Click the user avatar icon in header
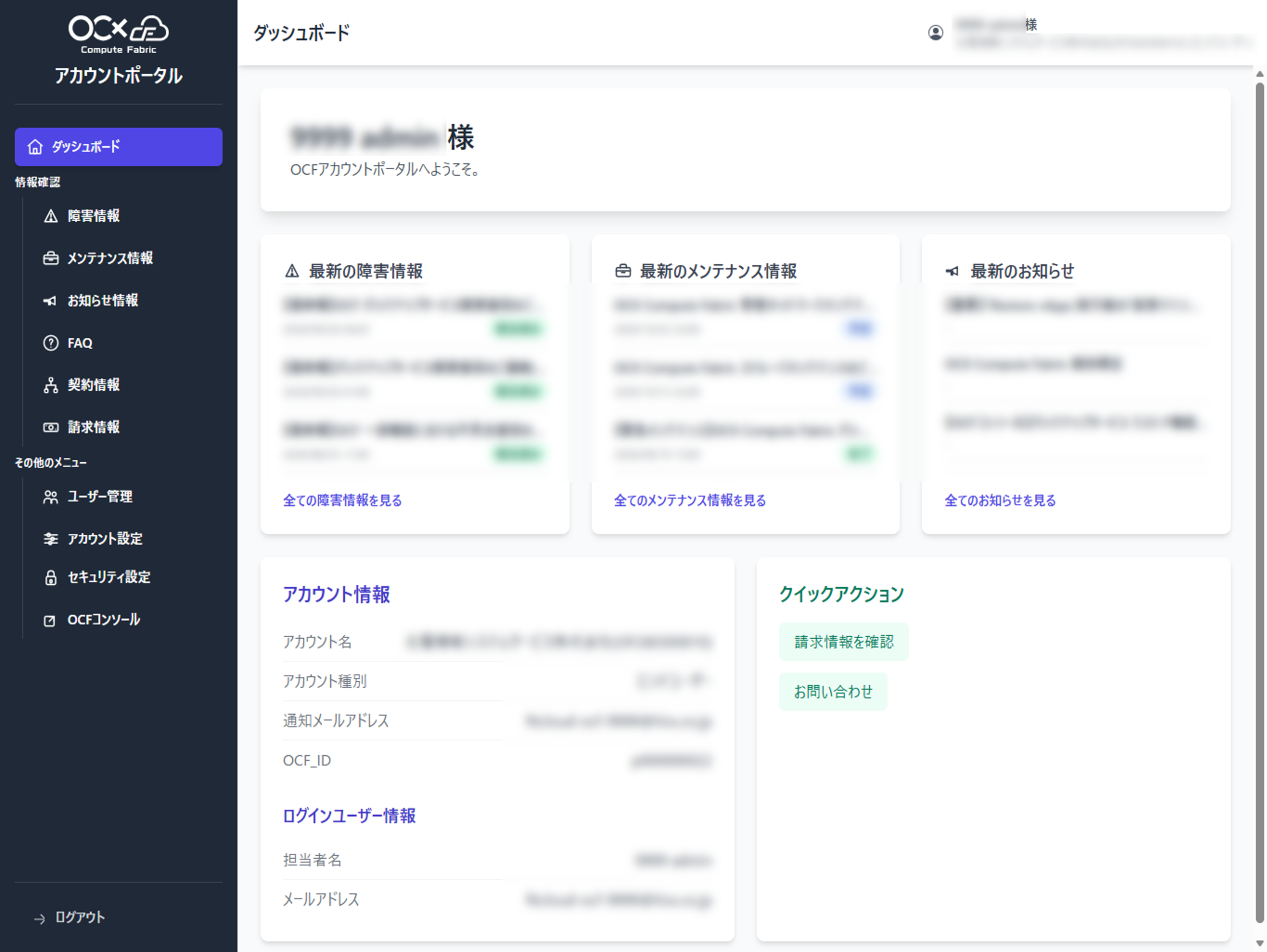Image resolution: width=1267 pixels, height=952 pixels. [x=935, y=33]
